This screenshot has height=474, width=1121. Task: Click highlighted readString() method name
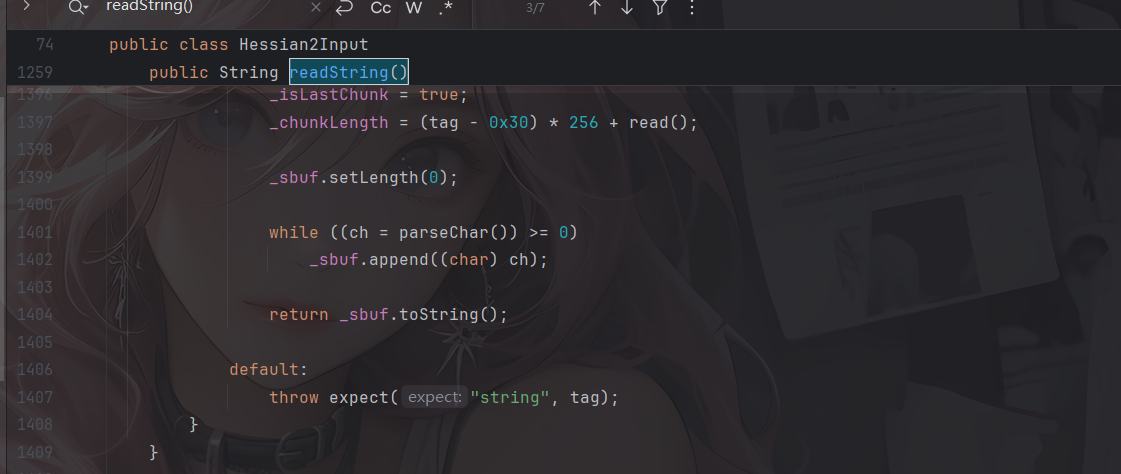(x=349, y=72)
